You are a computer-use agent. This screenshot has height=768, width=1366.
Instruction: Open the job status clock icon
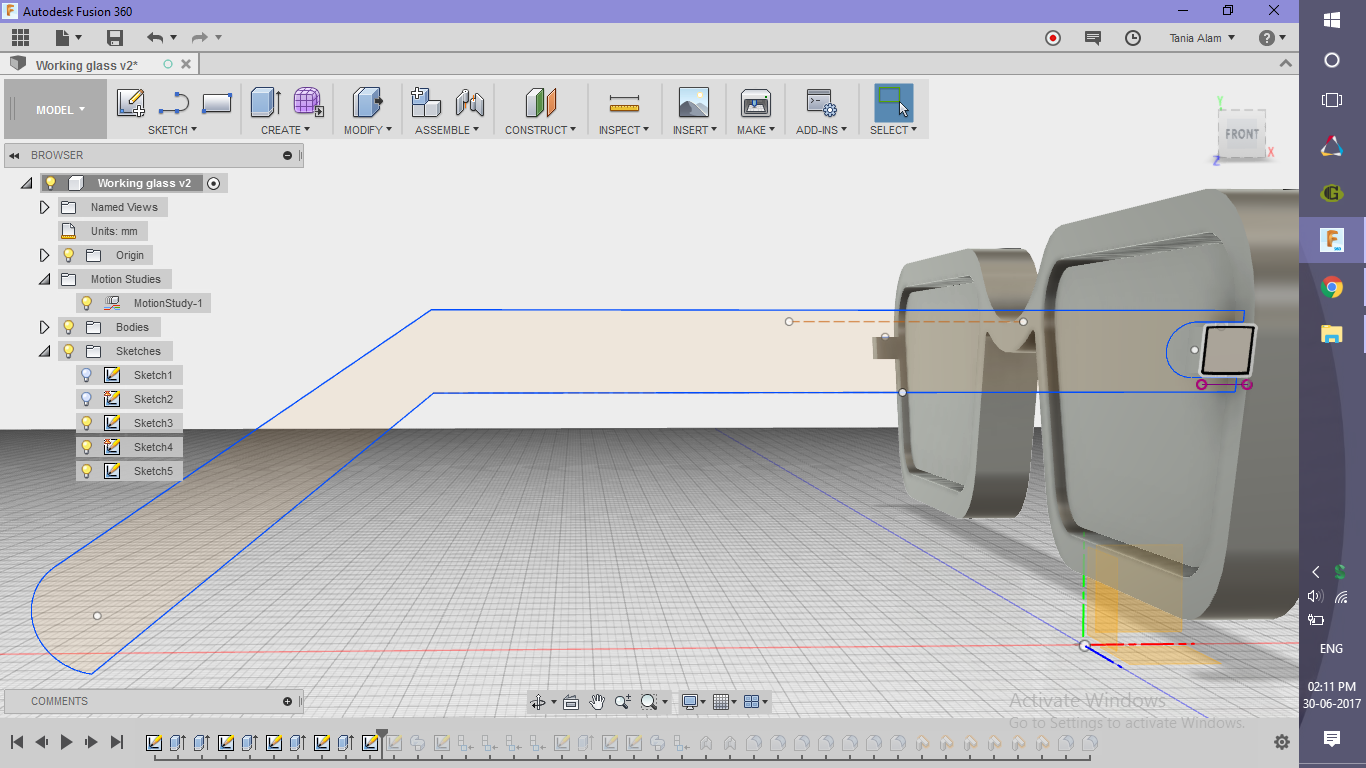point(1133,38)
